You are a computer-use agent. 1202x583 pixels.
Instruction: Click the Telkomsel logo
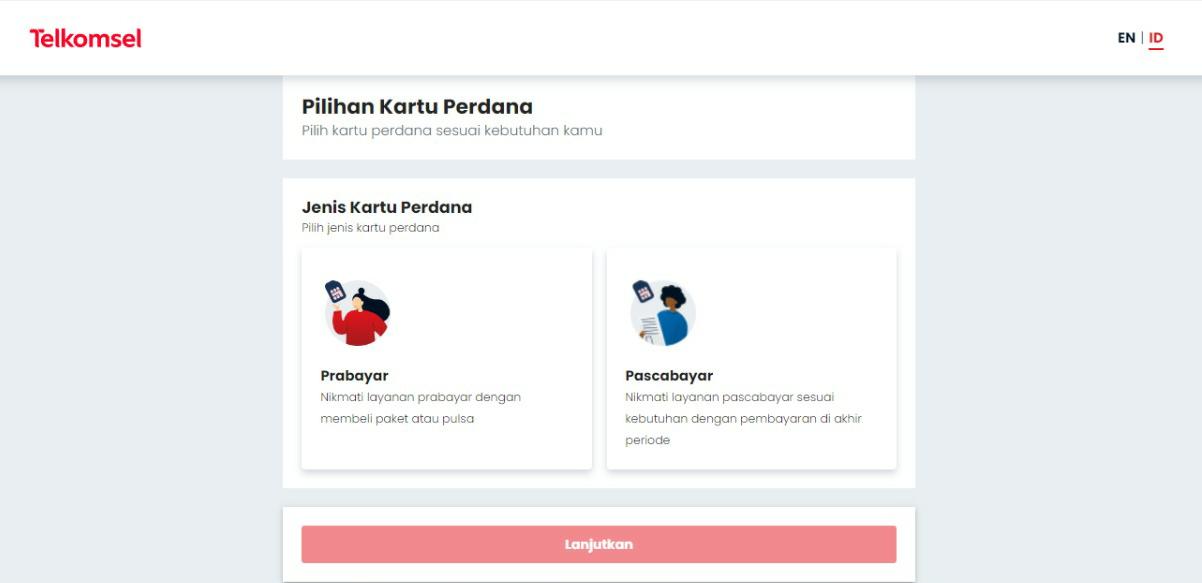point(85,38)
